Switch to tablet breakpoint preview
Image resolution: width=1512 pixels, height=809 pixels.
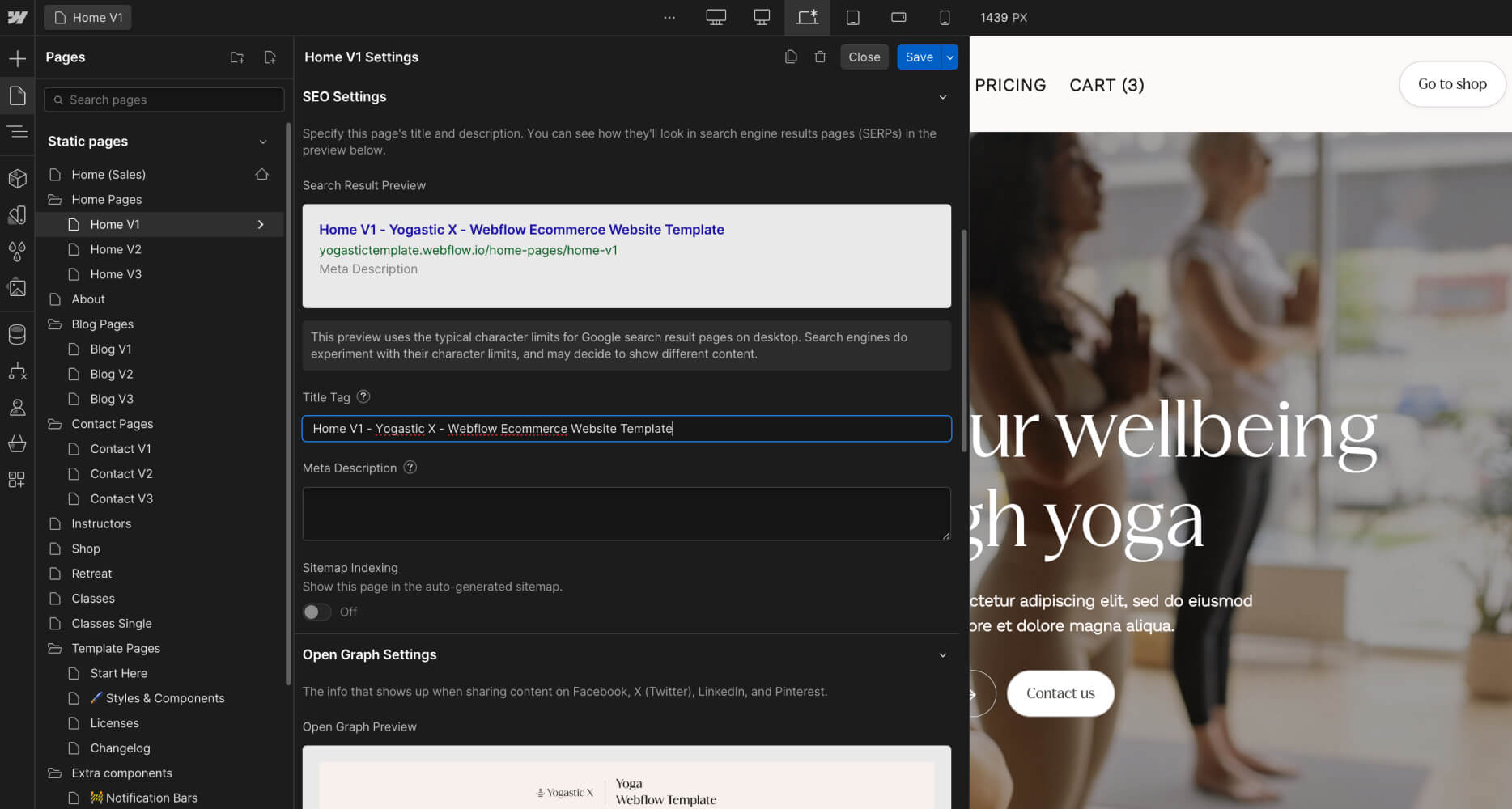(852, 17)
